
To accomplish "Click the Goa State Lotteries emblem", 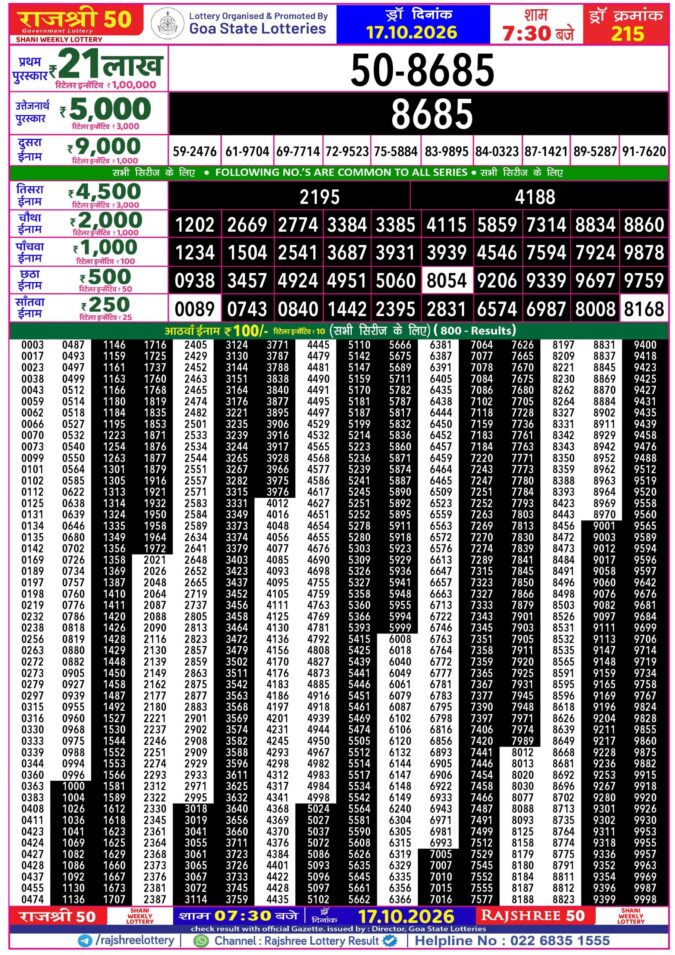I will click(167, 24).
